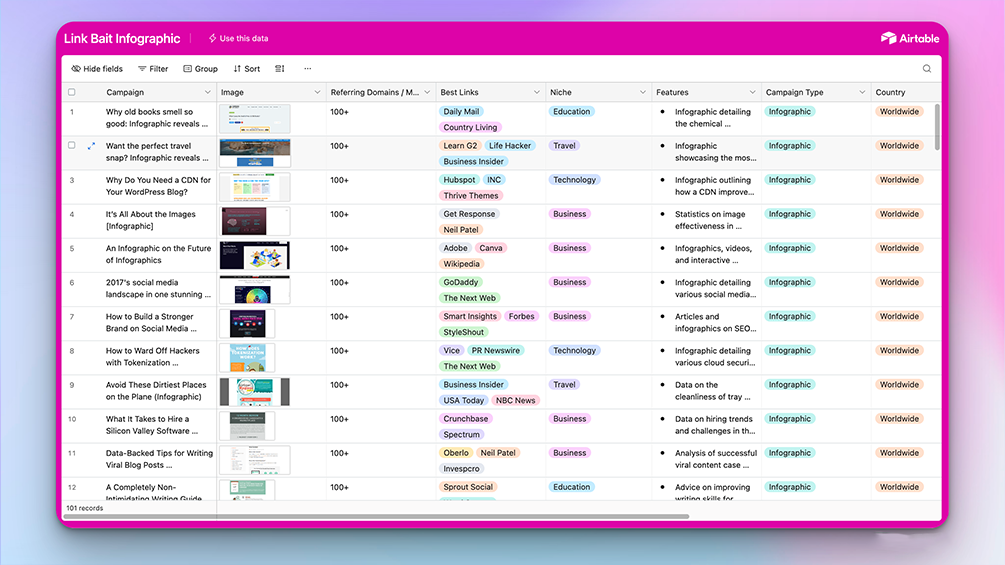Click the Forbes tag

point(521,316)
